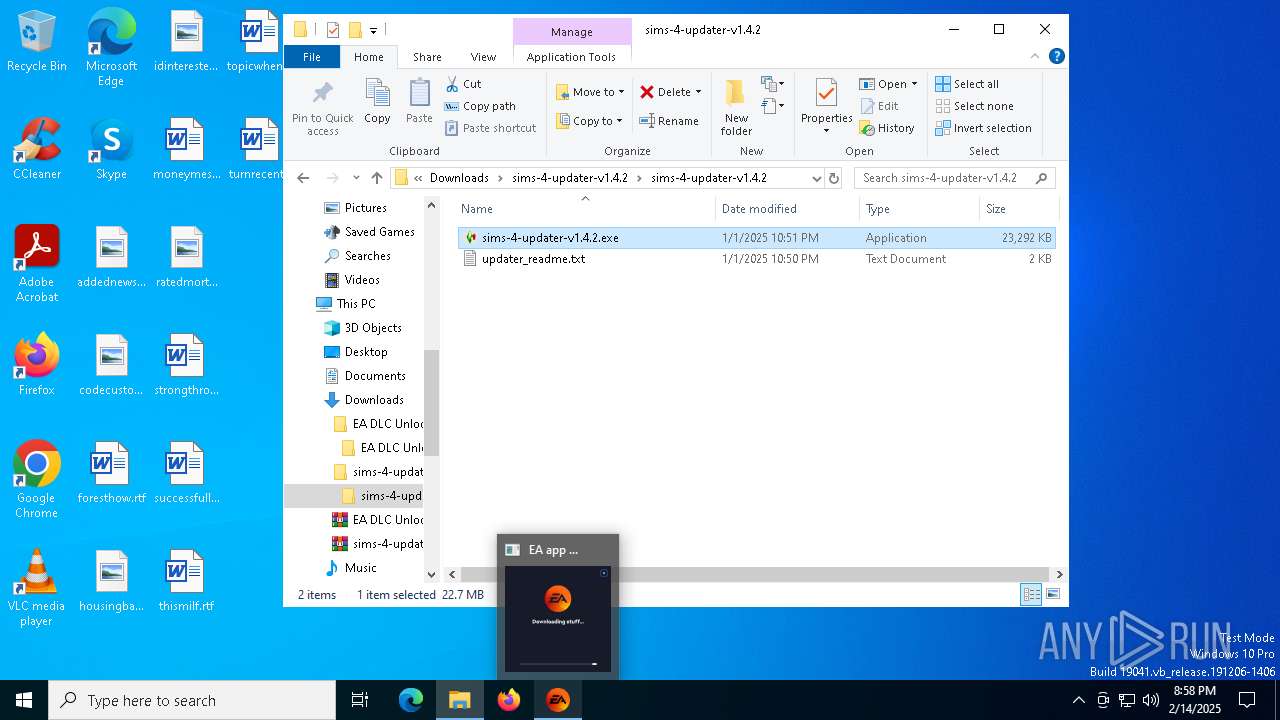Select sims-4-updater-v1.4.2.exe file
The image size is (1280, 720).
(x=756, y=238)
